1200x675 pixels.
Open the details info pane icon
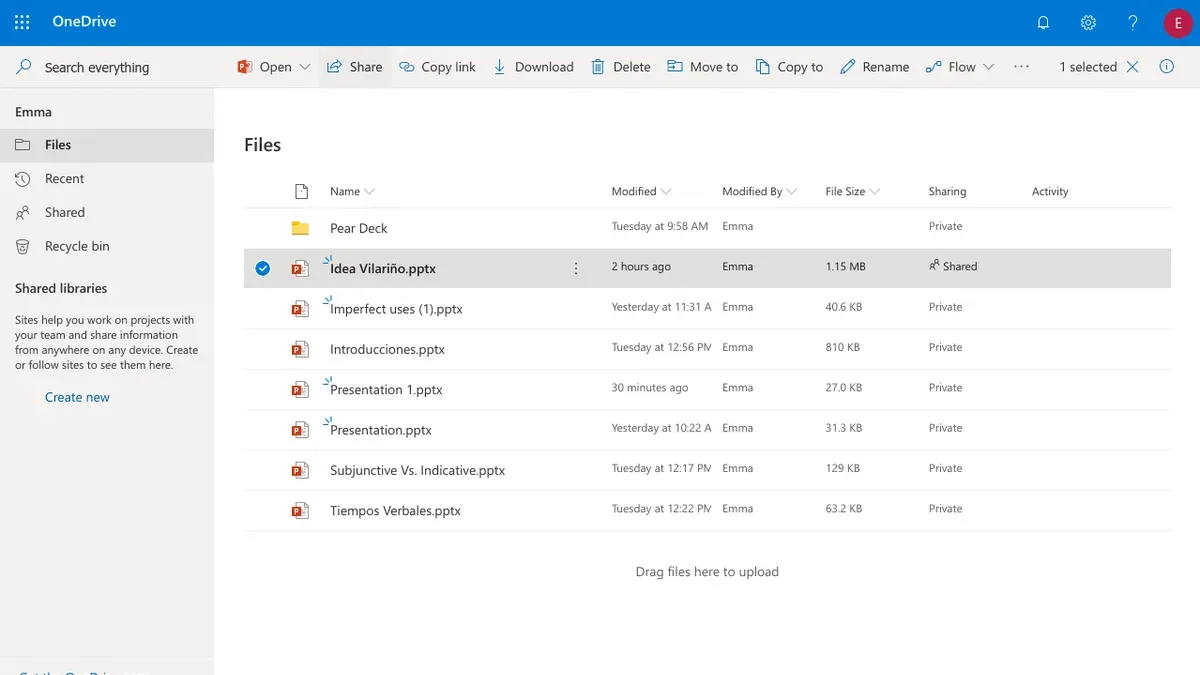click(1166, 67)
